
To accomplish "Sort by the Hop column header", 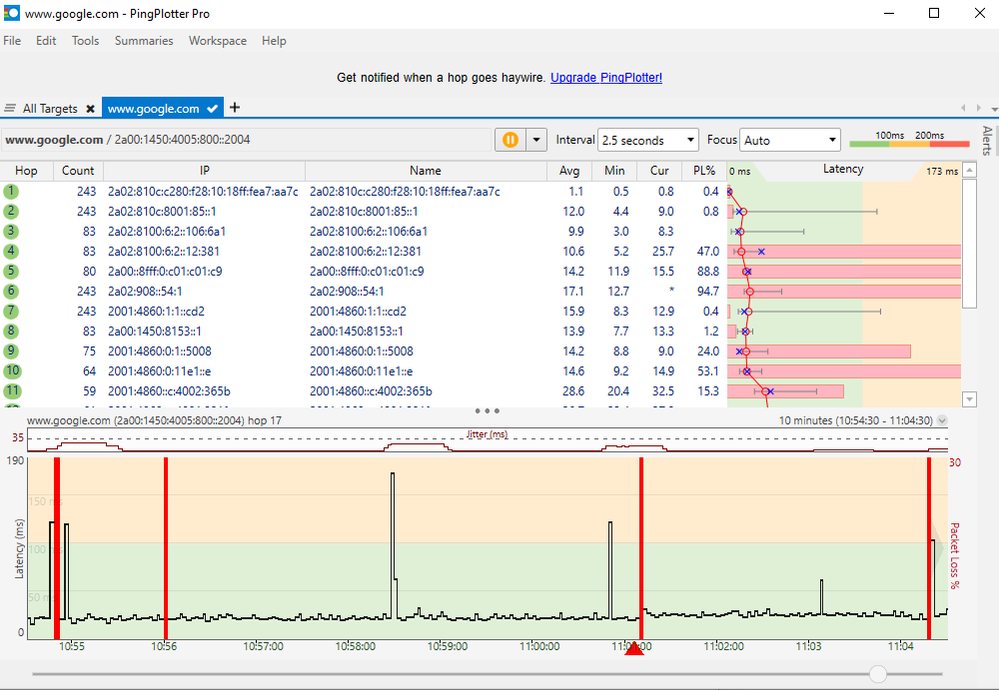I will point(26,171).
